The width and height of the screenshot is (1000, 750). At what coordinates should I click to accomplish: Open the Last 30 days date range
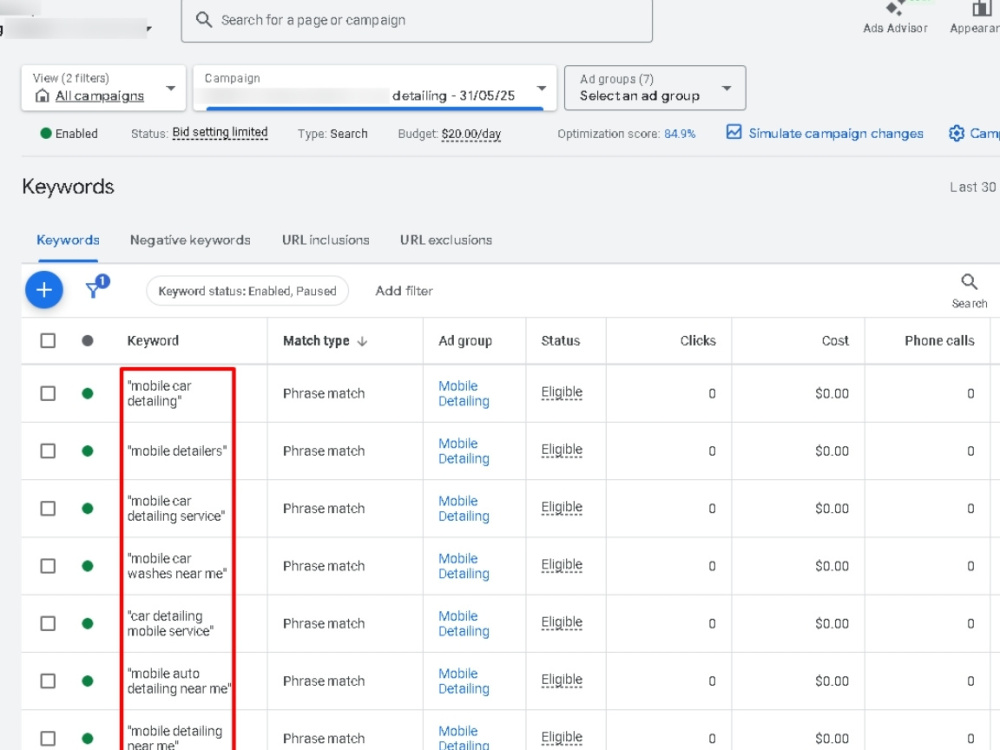973,187
